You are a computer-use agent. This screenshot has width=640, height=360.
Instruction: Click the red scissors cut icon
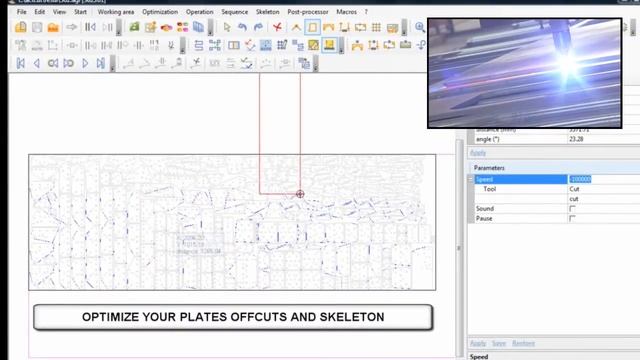[x=278, y=27]
